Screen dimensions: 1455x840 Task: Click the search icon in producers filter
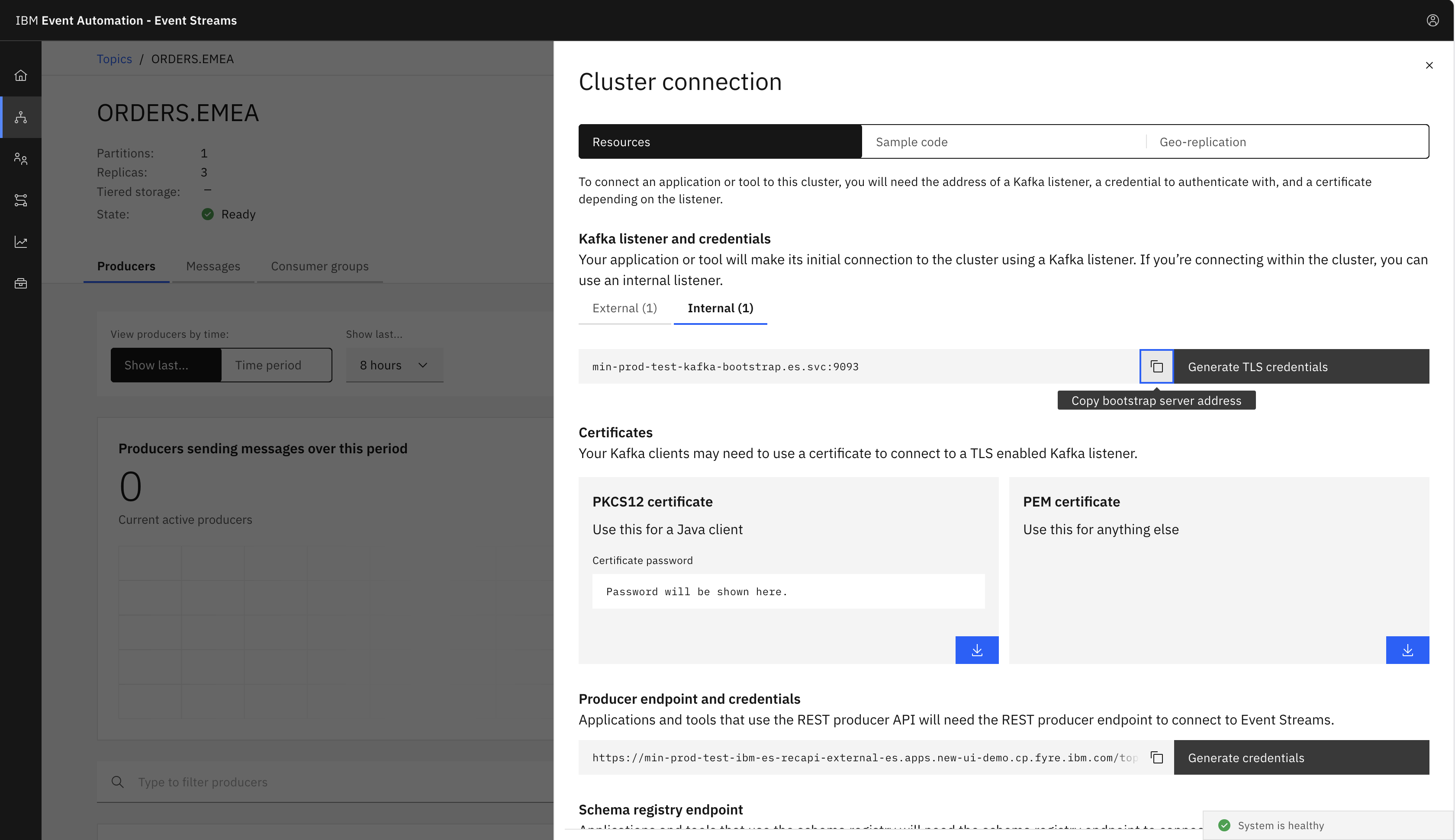click(118, 782)
